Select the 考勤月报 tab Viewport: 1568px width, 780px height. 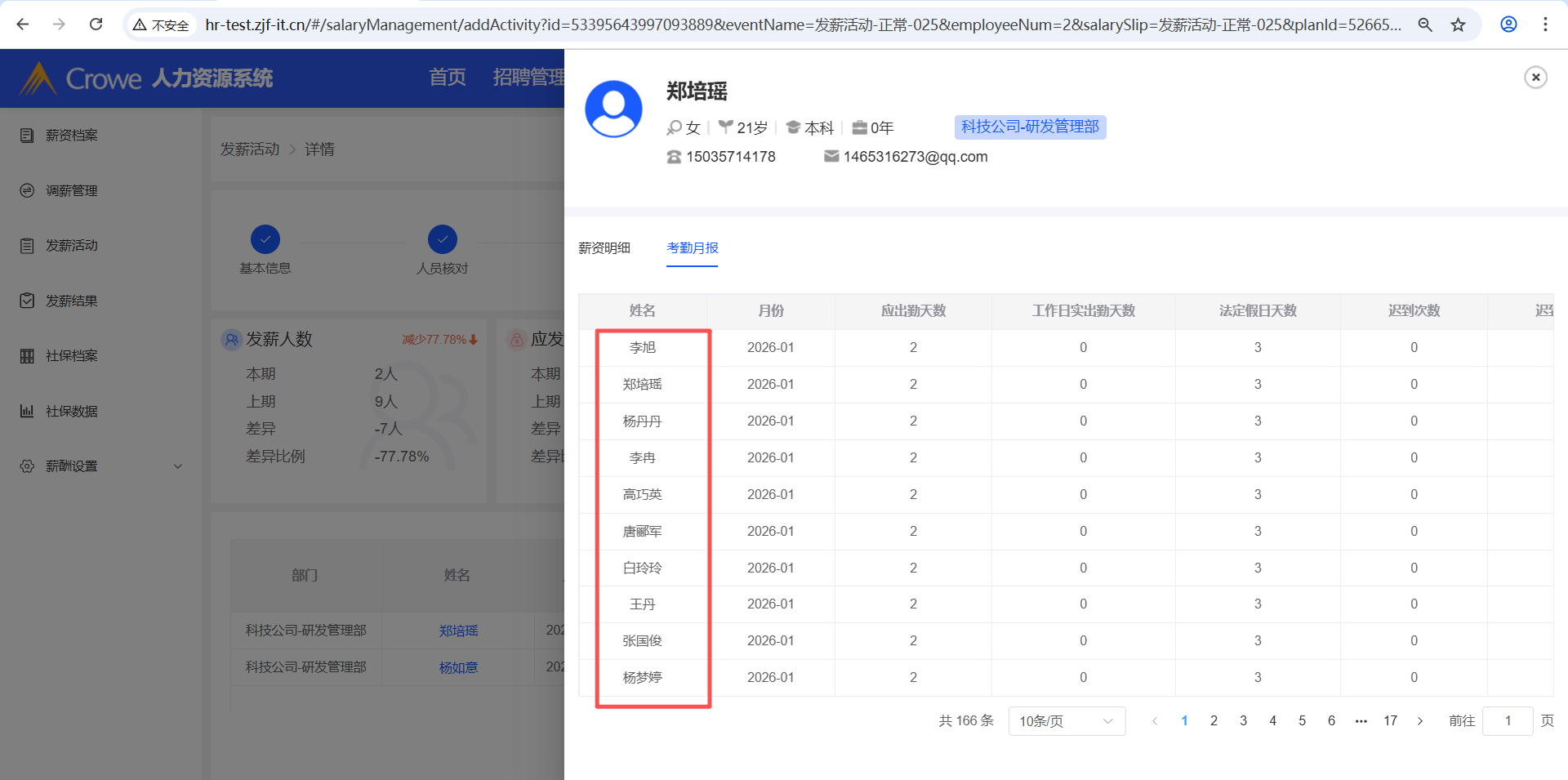(692, 248)
